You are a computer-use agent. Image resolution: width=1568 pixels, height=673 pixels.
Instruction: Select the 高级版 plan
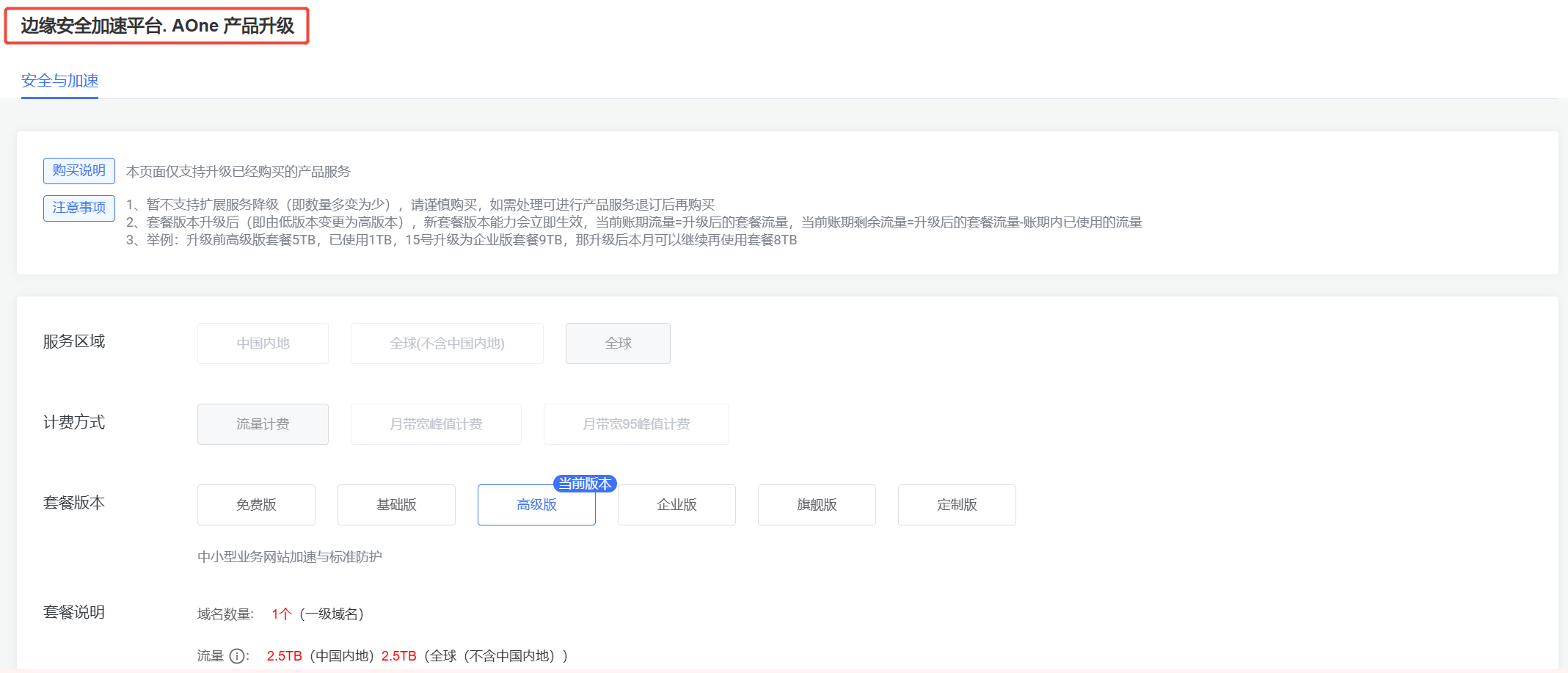tap(536, 505)
